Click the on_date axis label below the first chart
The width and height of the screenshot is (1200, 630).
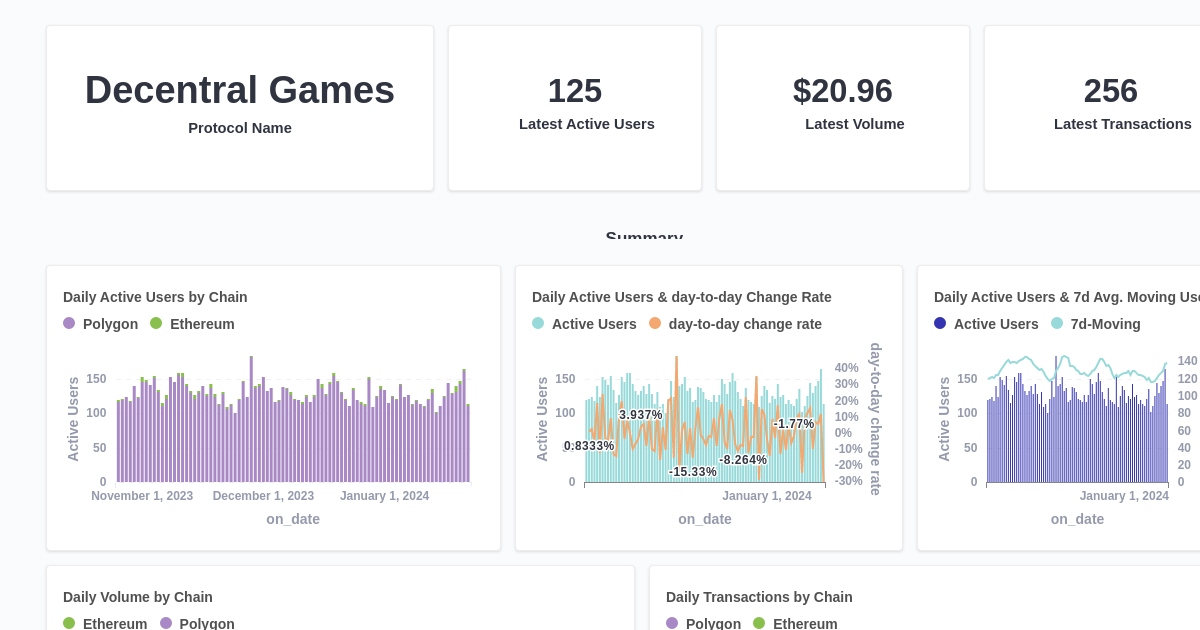293,519
